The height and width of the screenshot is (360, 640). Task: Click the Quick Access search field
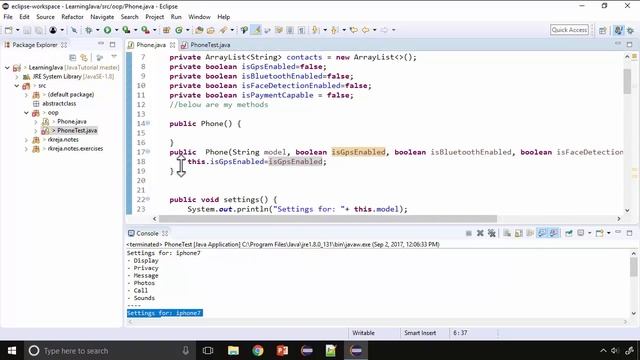569,30
